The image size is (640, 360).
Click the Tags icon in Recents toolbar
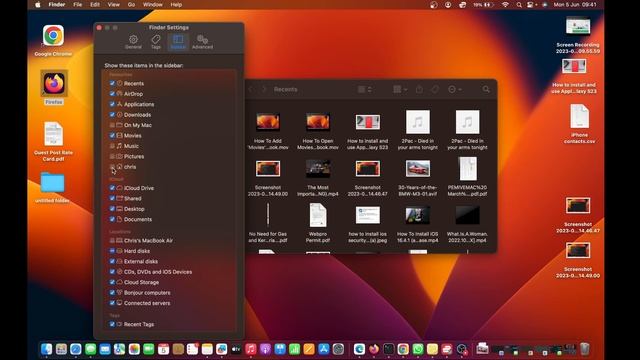(435, 89)
